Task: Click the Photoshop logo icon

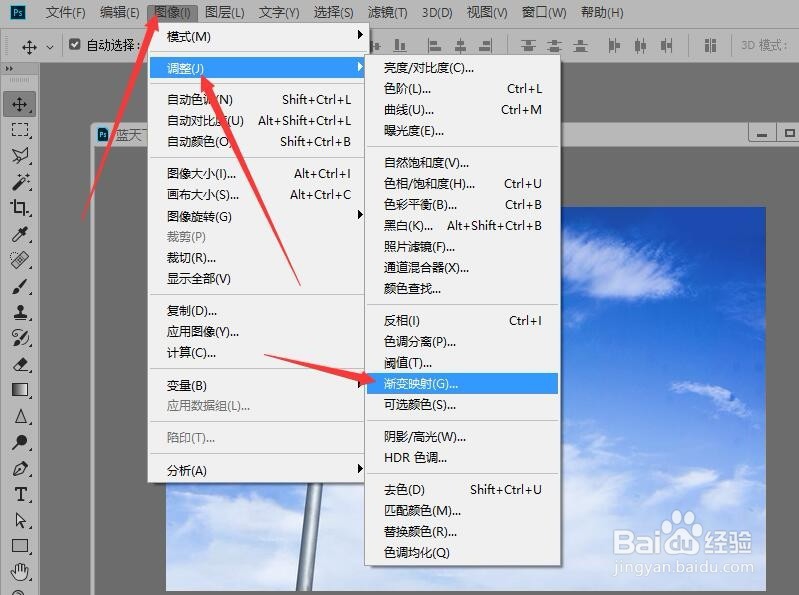Action: pos(18,12)
